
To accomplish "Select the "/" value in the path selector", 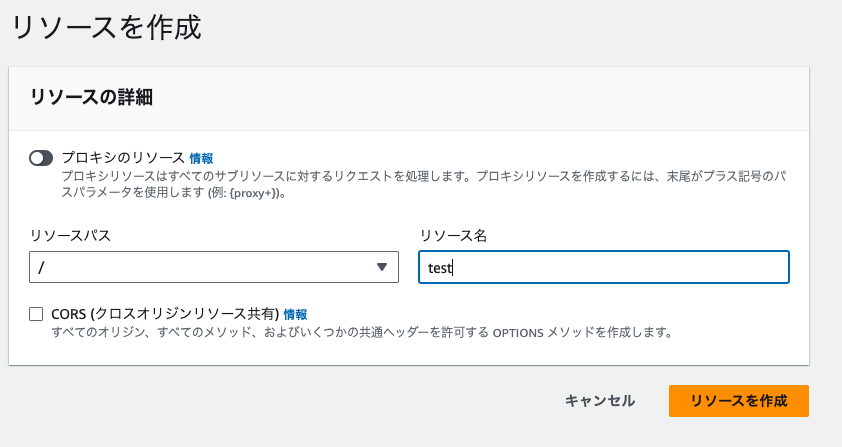I will [41, 267].
